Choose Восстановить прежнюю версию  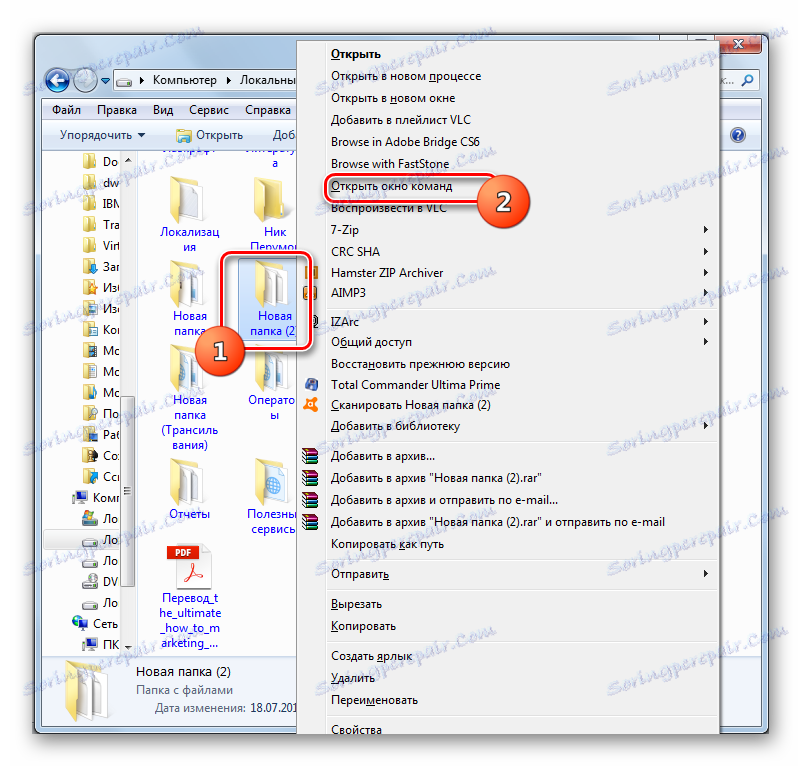420,364
